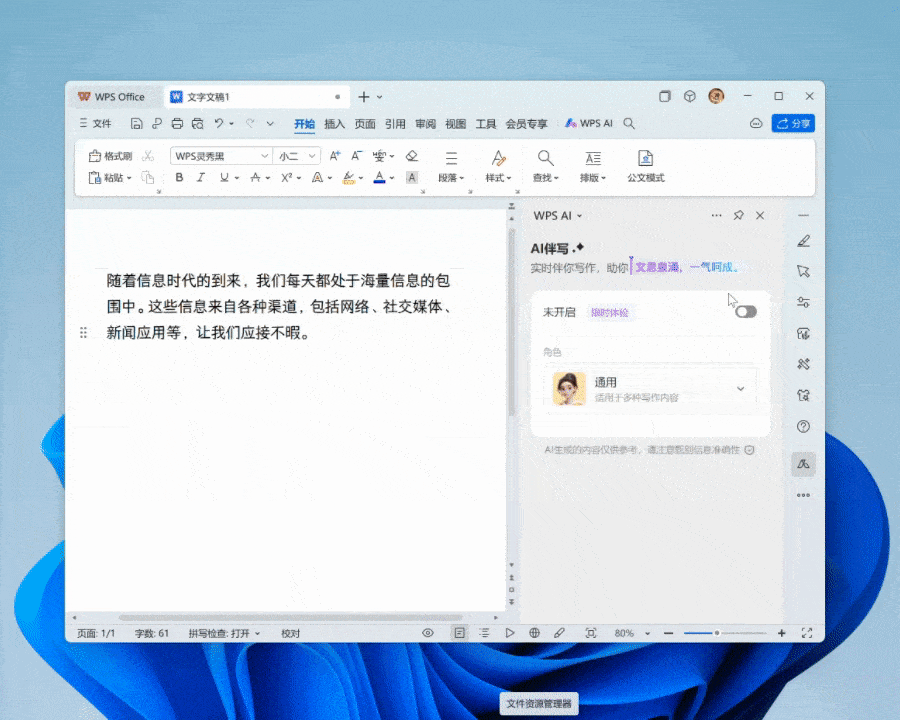The height and width of the screenshot is (720, 900).
Task: Click the Save icon in quick access toolbar
Action: [136, 123]
